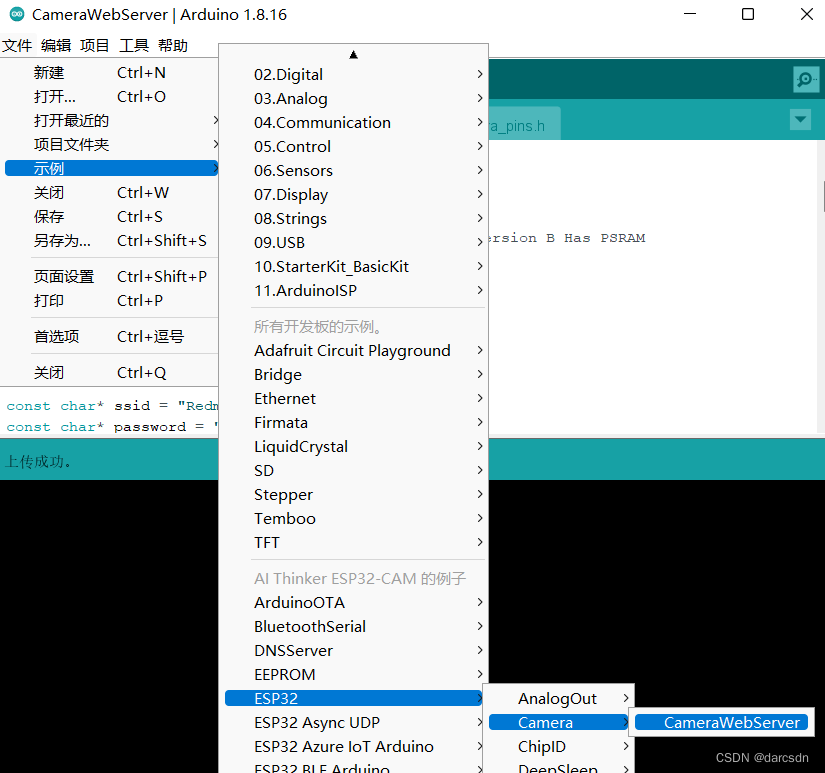
Task: Open DNSServer examples submenu
Action: pyautogui.click(x=354, y=650)
